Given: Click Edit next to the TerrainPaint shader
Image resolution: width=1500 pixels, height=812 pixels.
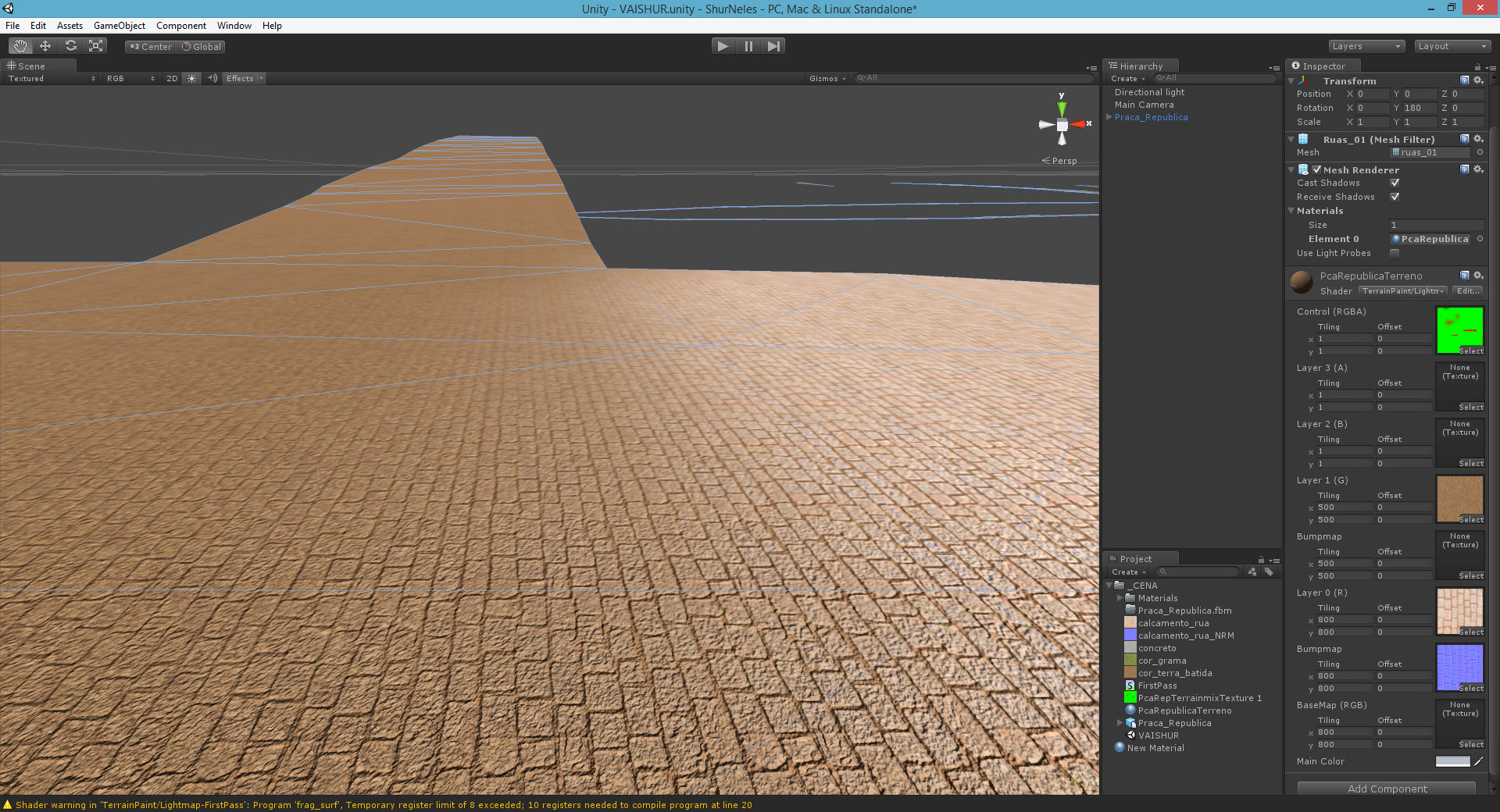Looking at the screenshot, I should [x=1466, y=290].
